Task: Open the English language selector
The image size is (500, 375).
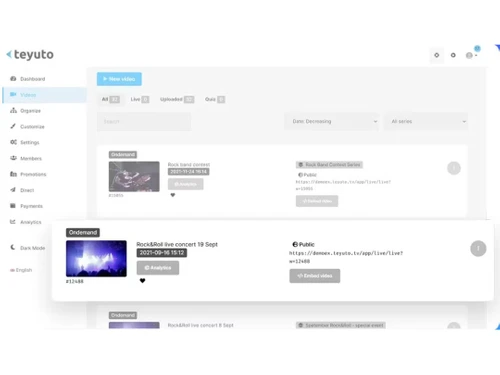Action: click(21, 270)
